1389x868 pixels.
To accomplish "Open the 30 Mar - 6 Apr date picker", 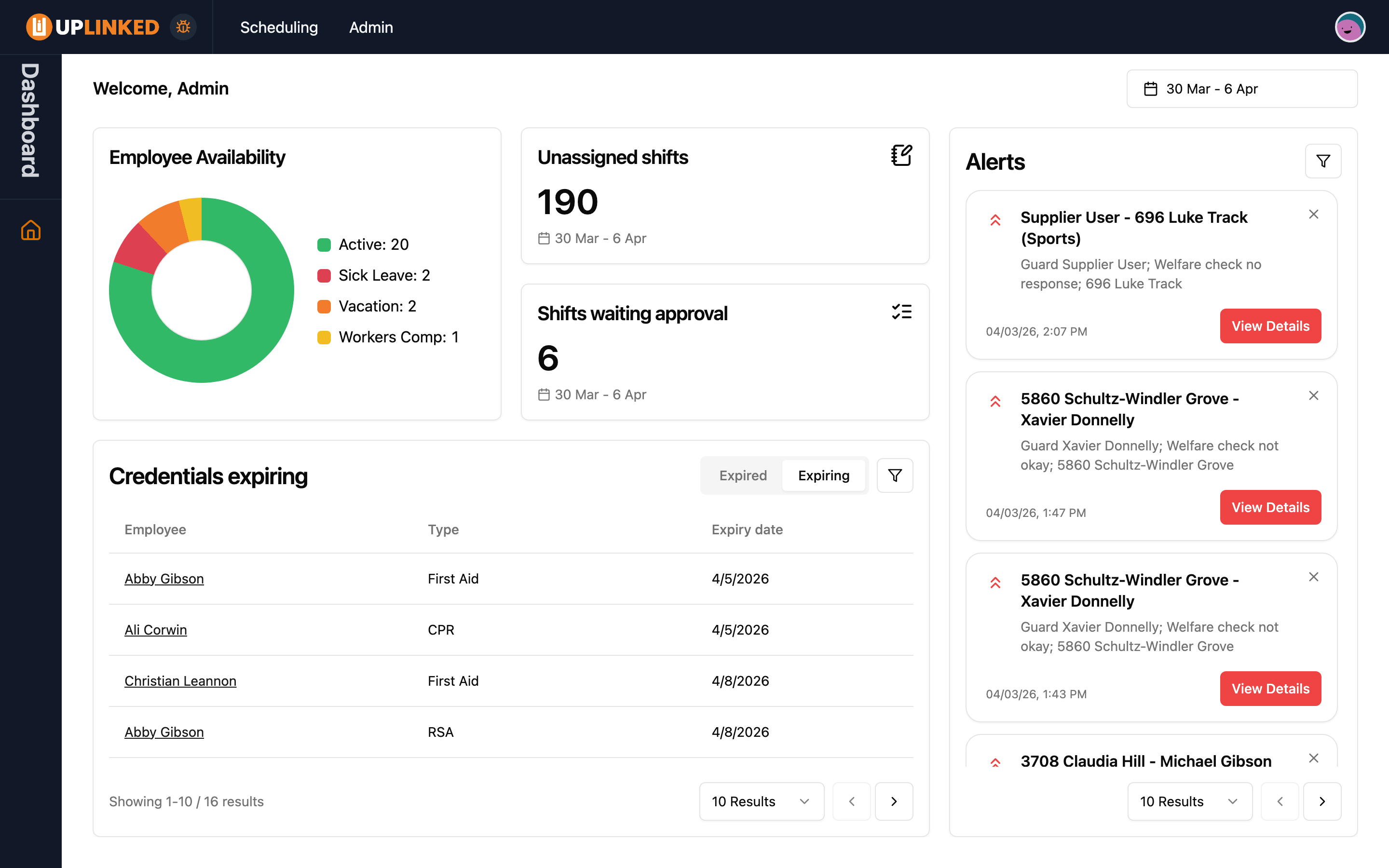I will [1241, 89].
